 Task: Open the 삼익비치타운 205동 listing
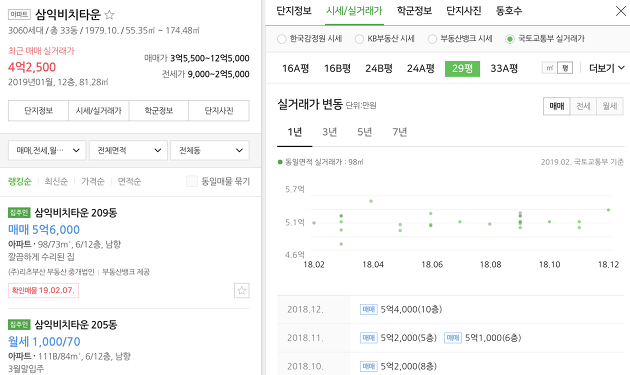click(76, 325)
